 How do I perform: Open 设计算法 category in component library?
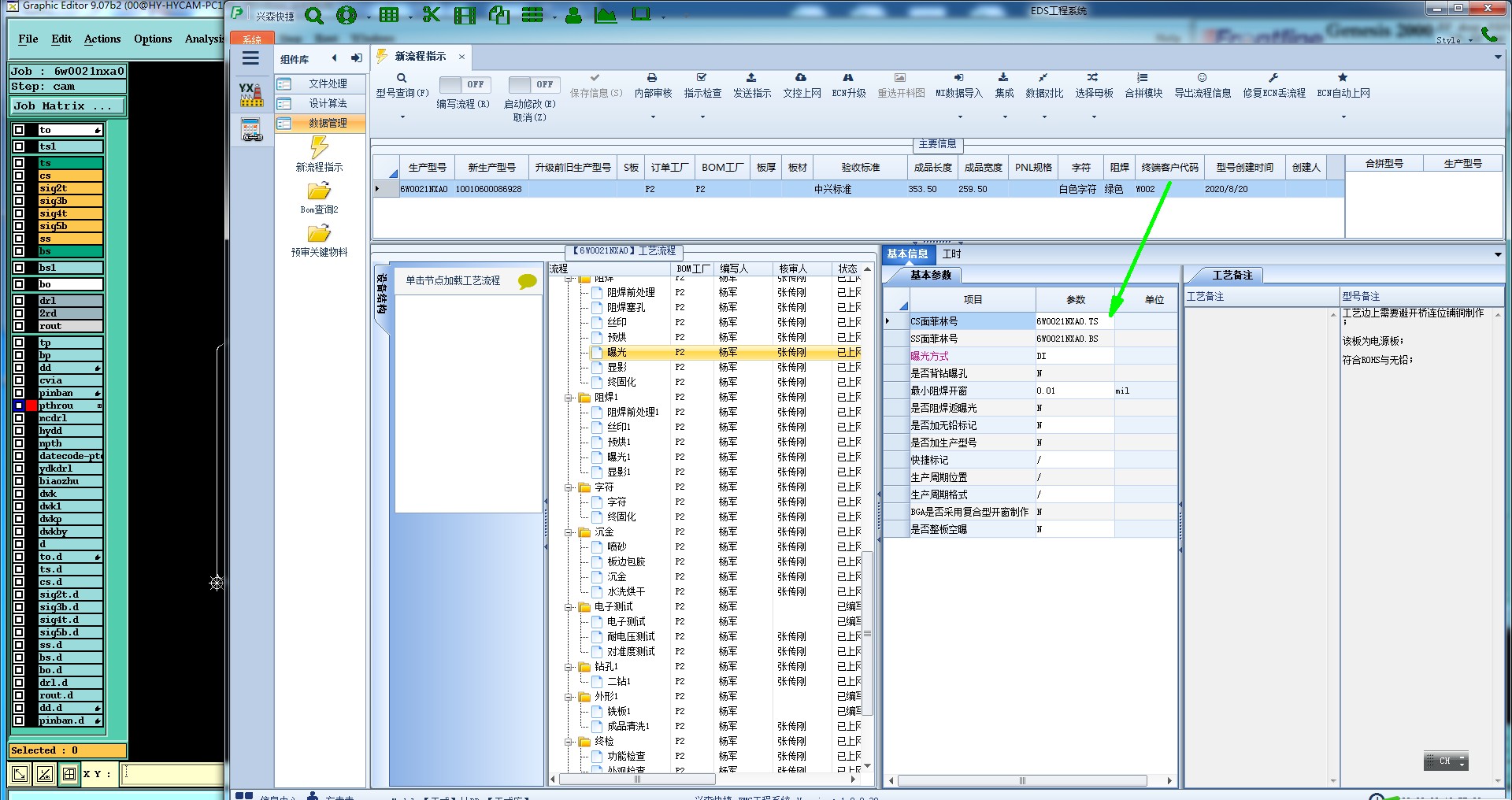point(320,103)
